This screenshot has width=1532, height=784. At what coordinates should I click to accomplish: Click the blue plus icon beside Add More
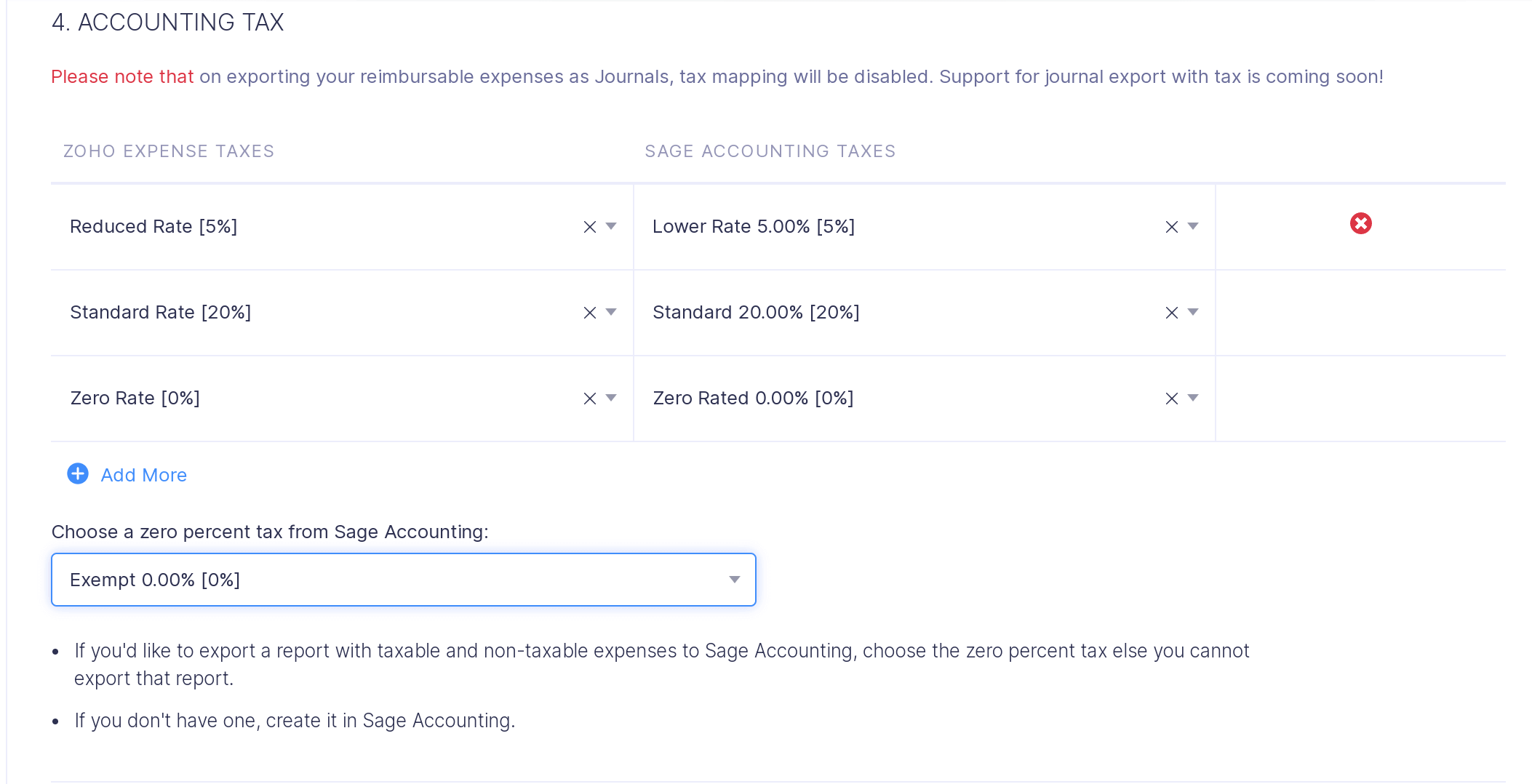pos(77,474)
